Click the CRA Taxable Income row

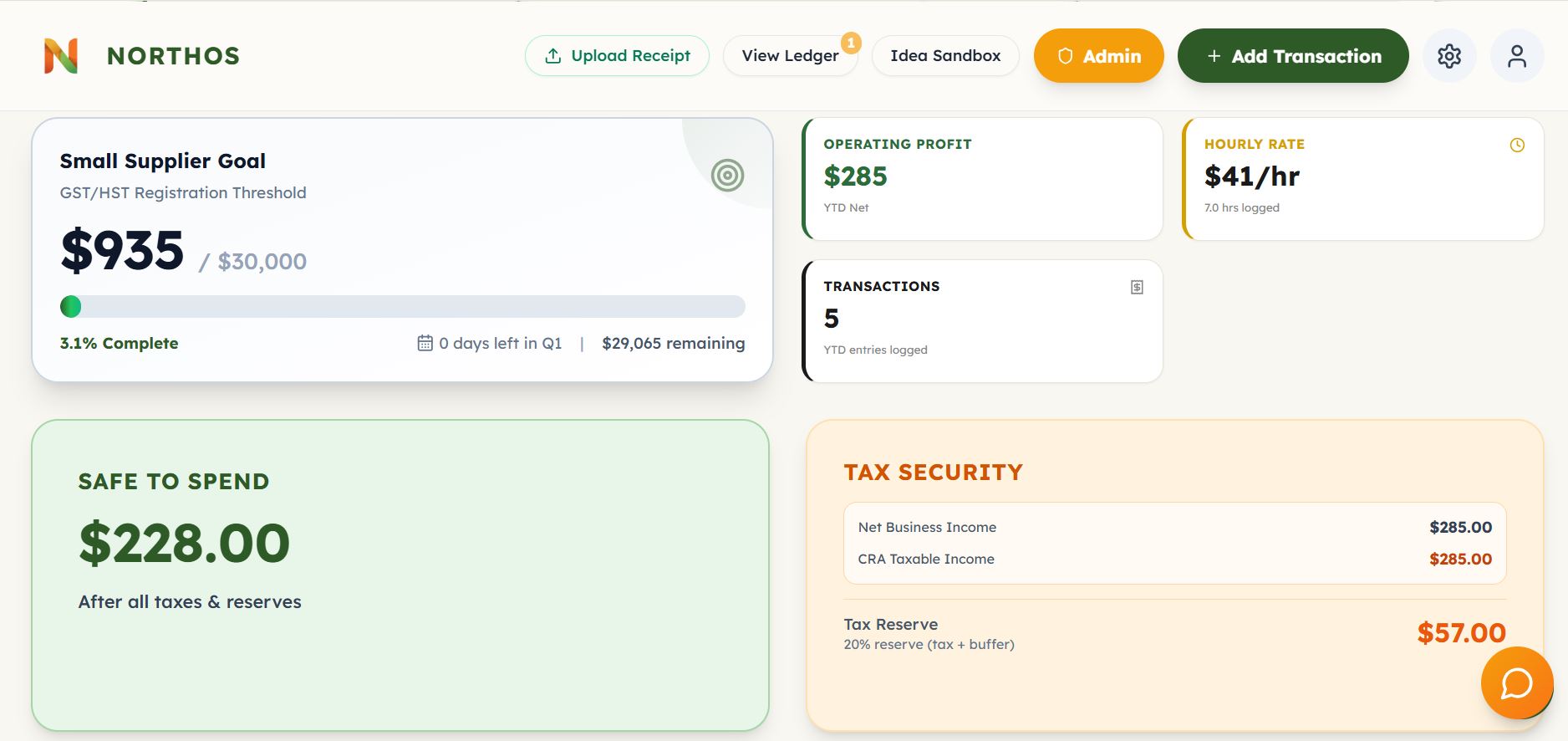click(1174, 559)
